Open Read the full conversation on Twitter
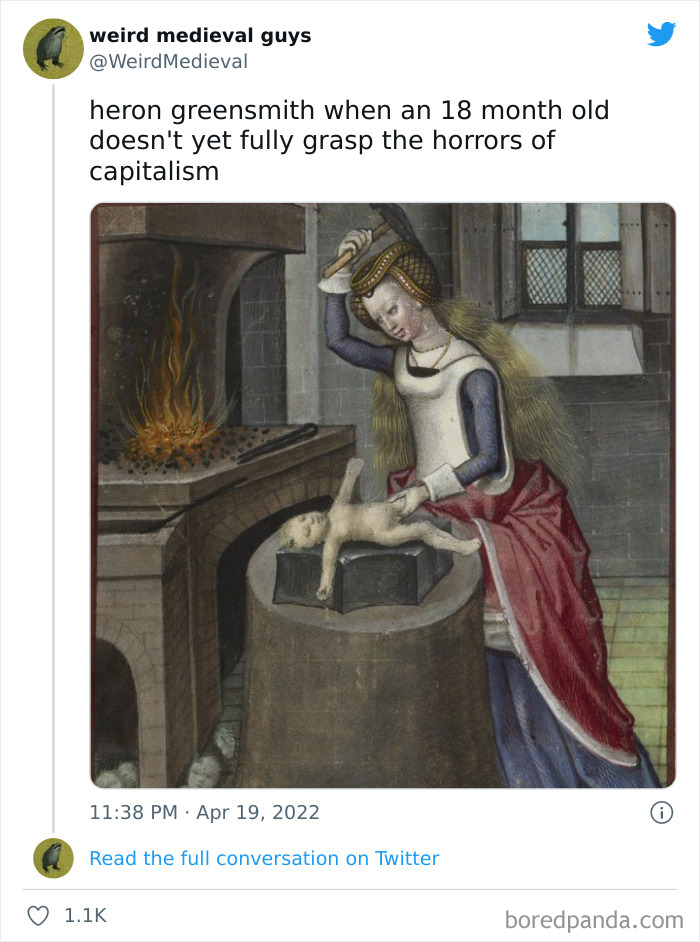Screen dimensions: 700x942 click(x=264, y=858)
